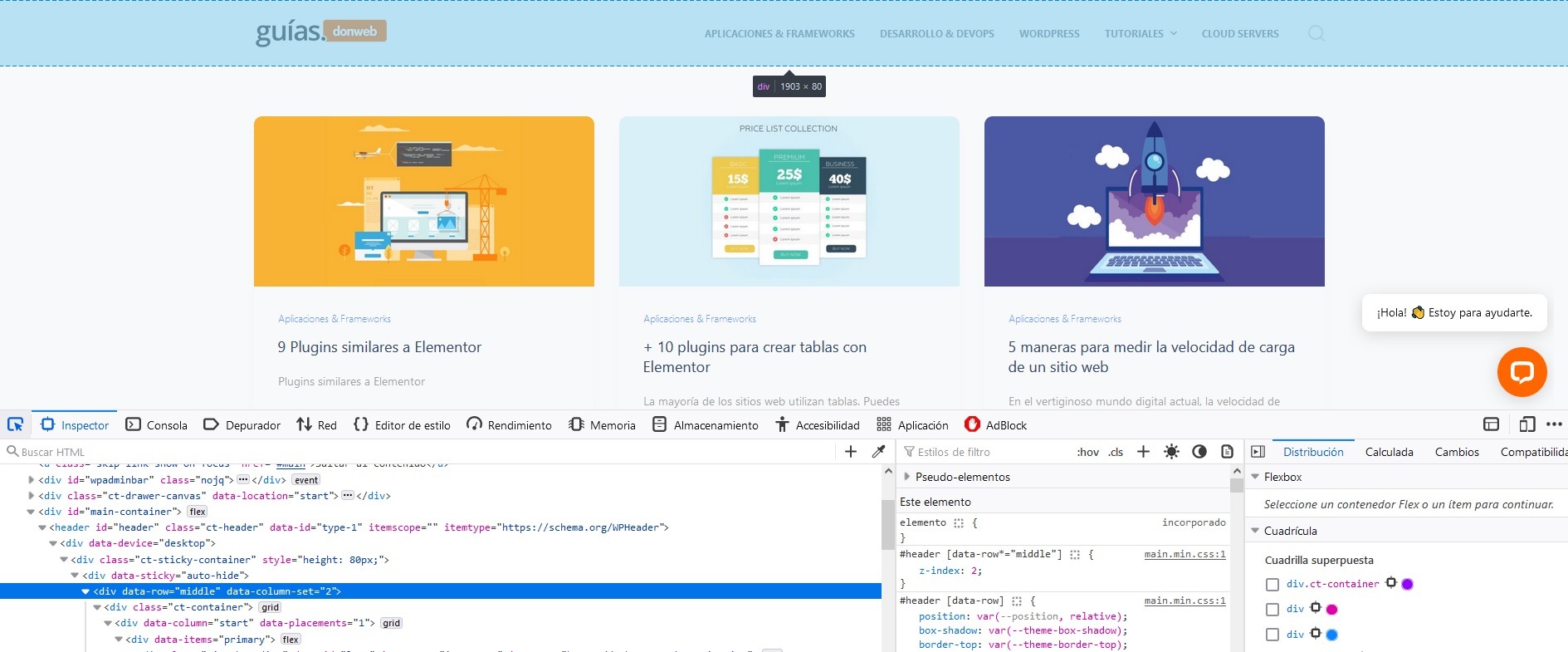Toggle dark color scheme simulation icon
The height and width of the screenshot is (652, 1568).
[x=1199, y=452]
